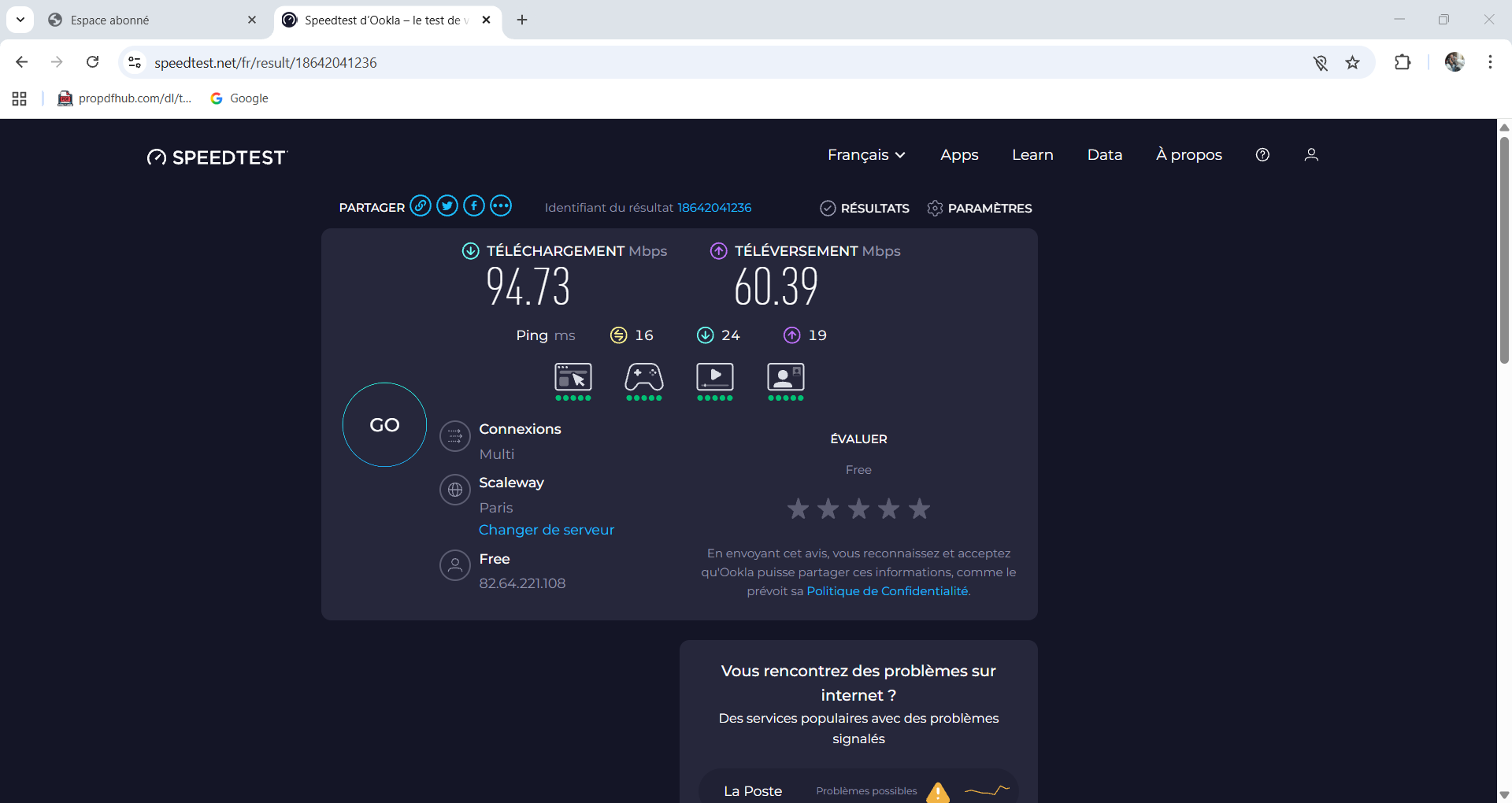Reload the current page
1512x803 pixels.
(x=93, y=62)
